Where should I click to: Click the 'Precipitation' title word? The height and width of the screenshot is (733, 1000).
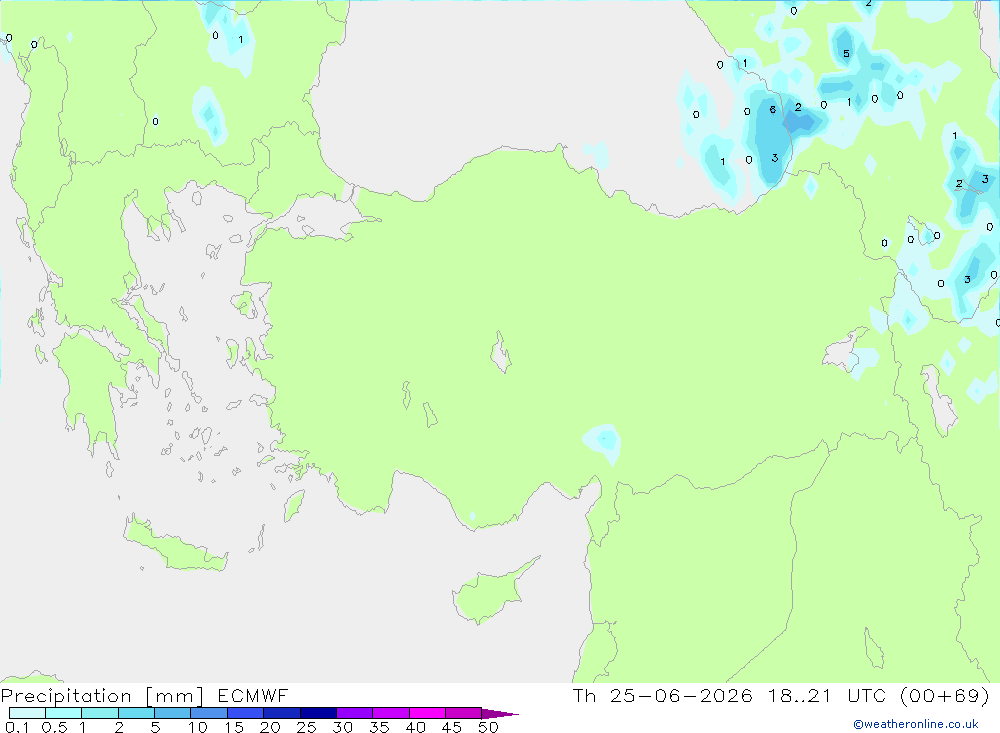pos(66,696)
